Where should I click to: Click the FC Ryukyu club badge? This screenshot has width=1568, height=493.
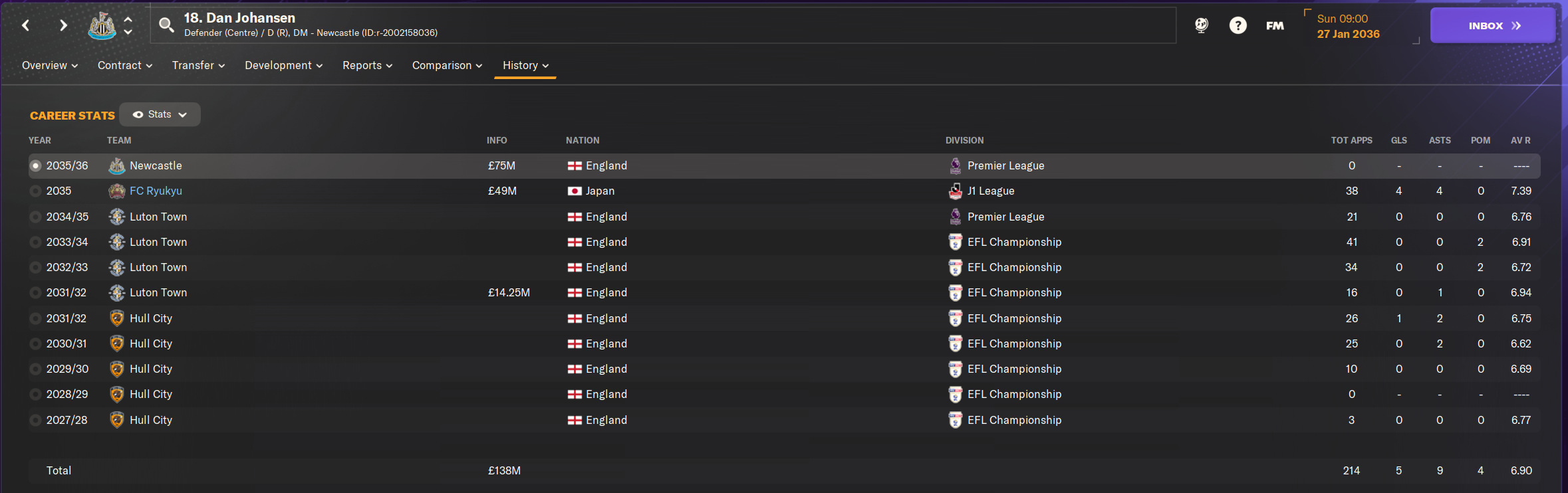coord(117,191)
